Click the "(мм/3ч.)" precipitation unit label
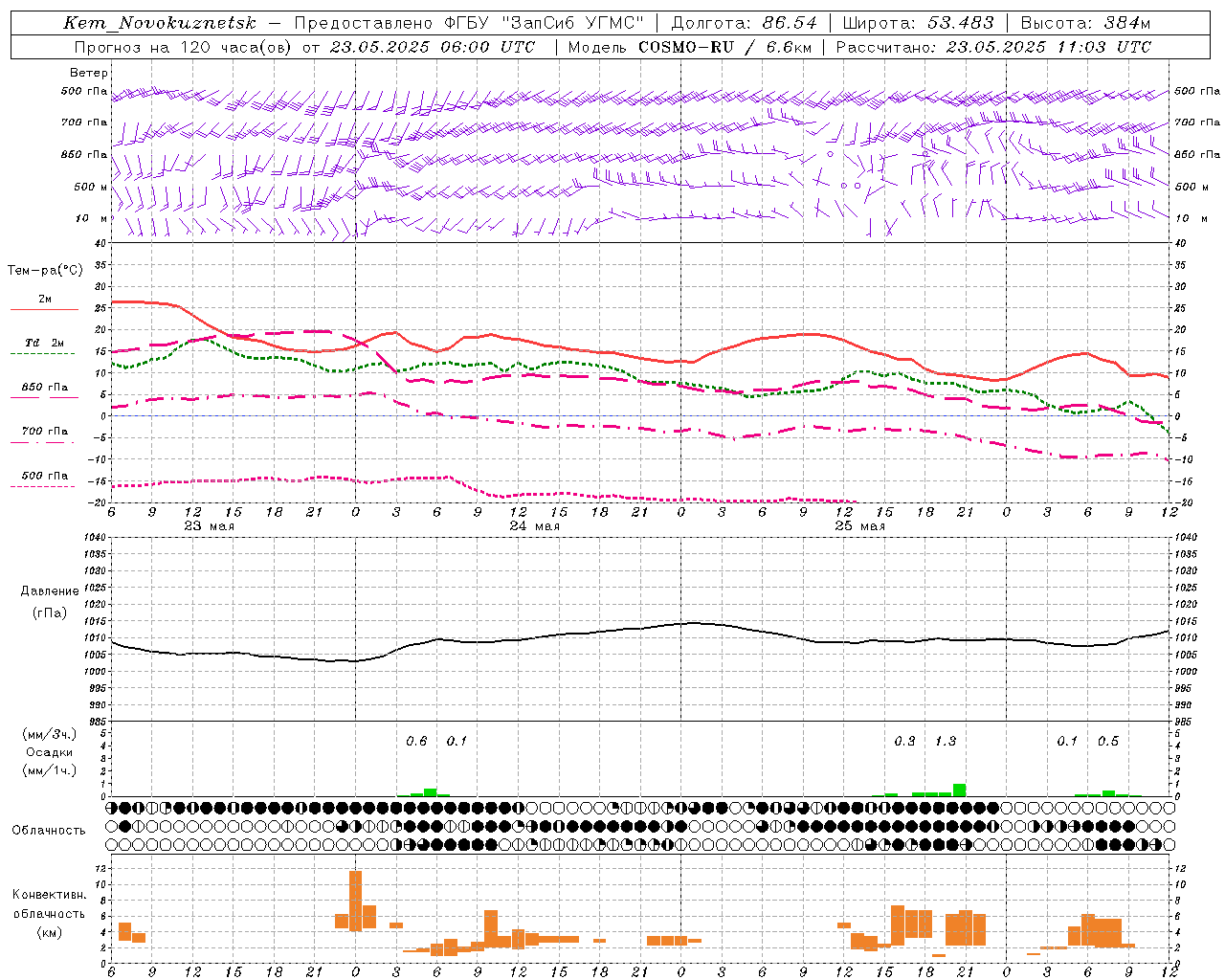1225x980 pixels. (x=50, y=734)
